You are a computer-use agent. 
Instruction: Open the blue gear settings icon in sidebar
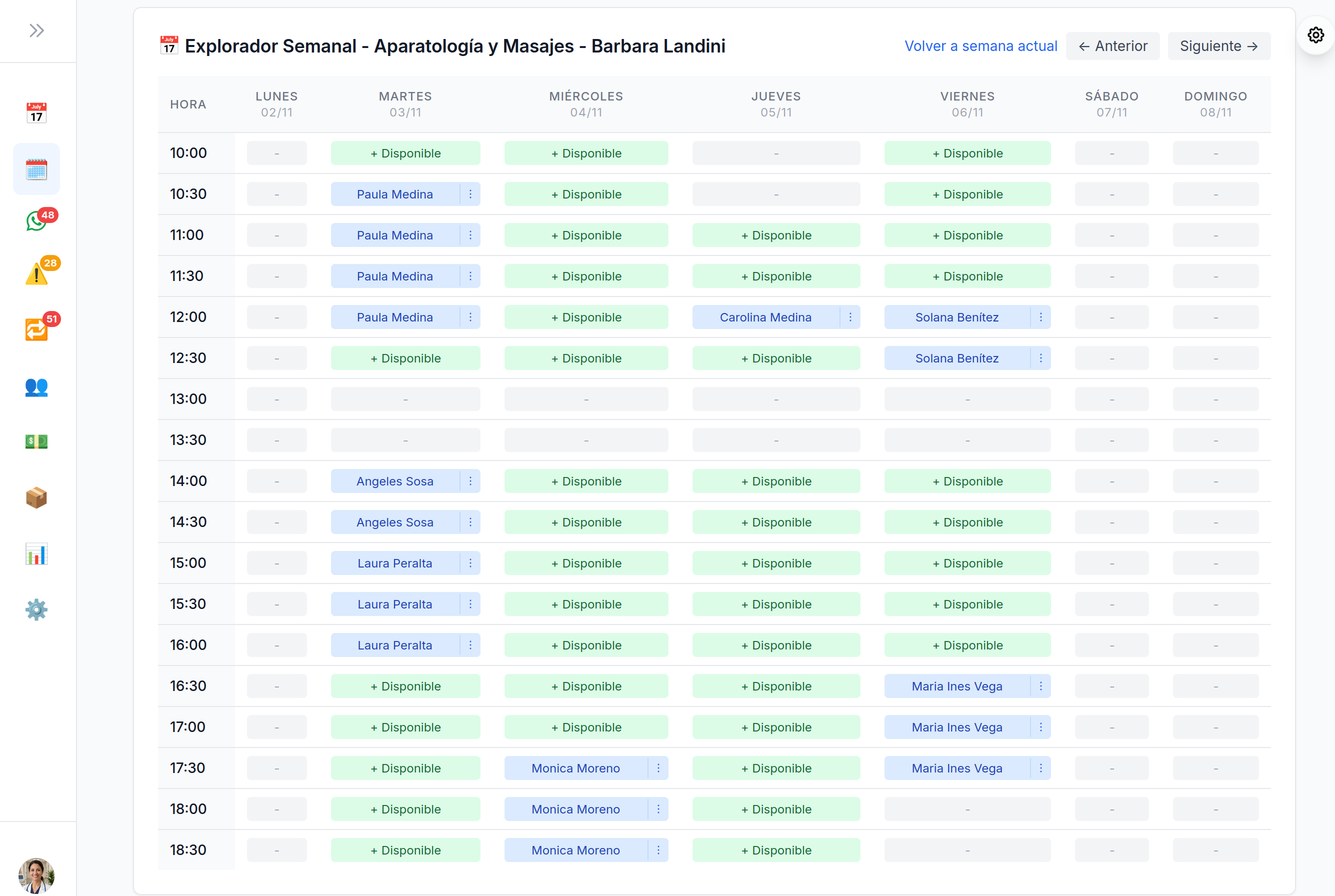tap(36, 609)
